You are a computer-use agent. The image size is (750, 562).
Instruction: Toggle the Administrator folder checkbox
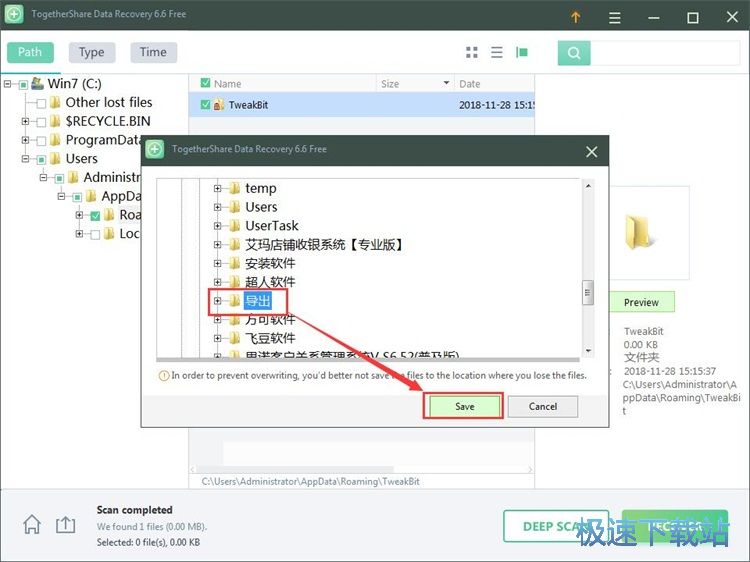59,178
